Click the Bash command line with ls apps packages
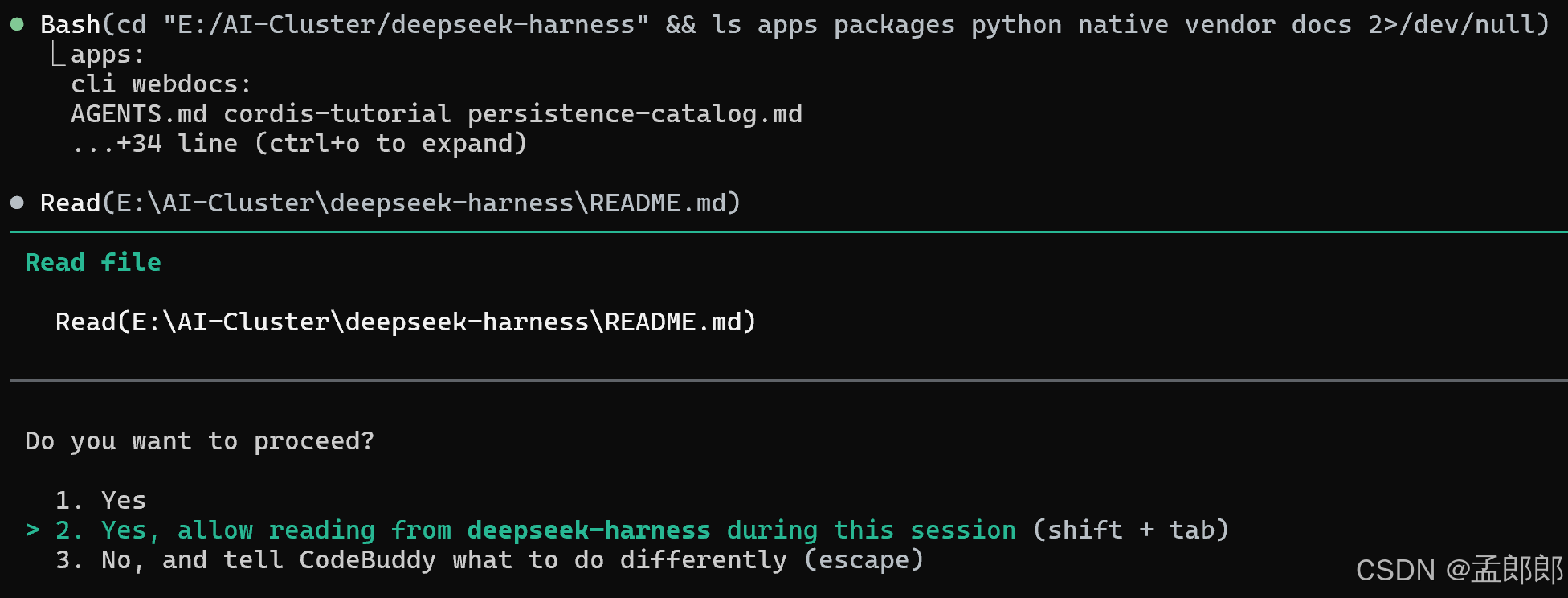The height and width of the screenshot is (598, 1568). [x=794, y=25]
